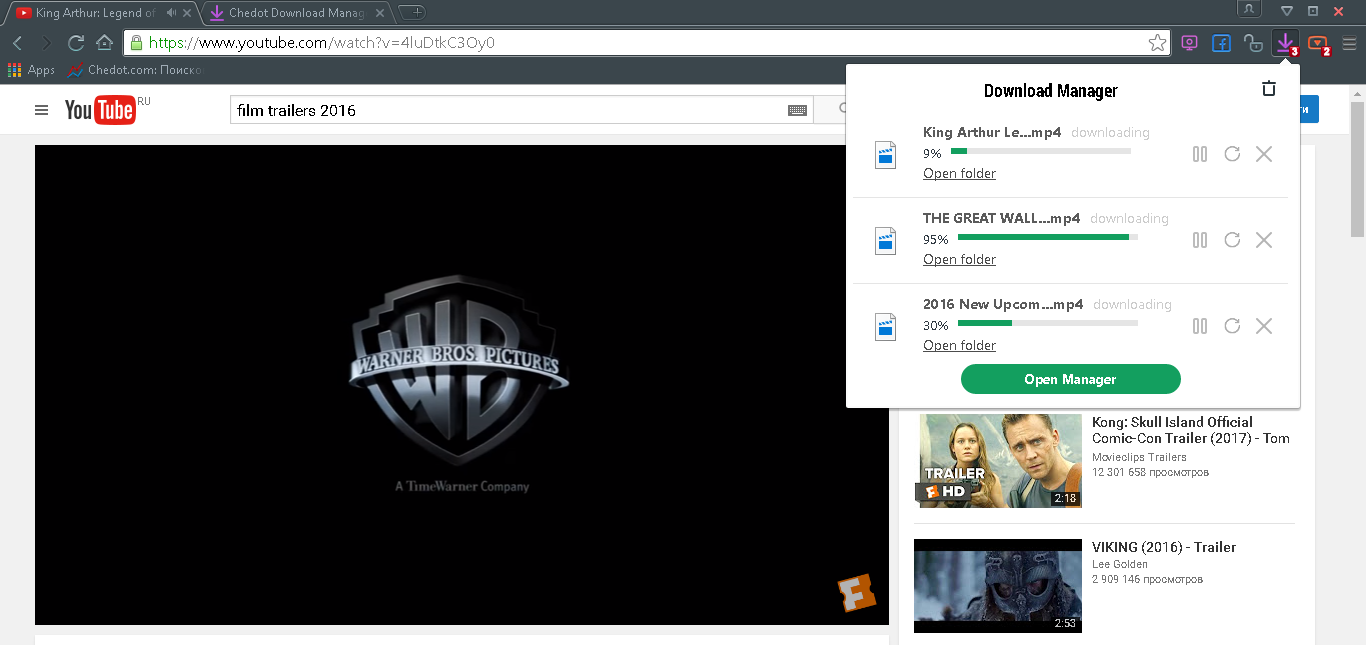
Task: Click the browser address bar
Action: coord(645,43)
